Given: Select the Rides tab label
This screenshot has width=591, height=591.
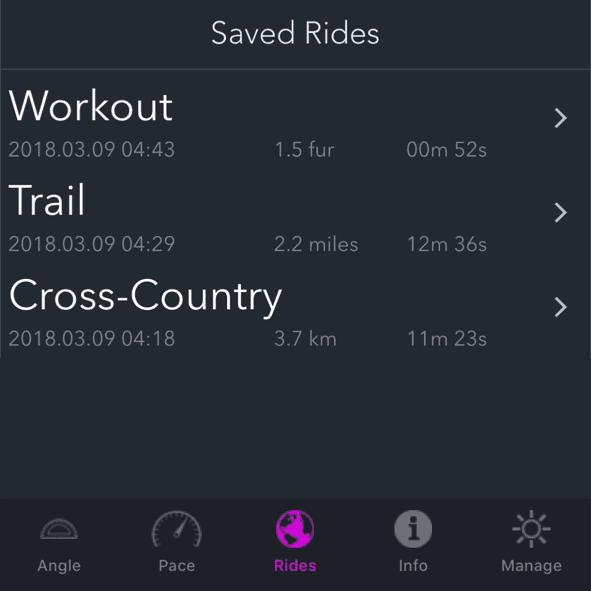Looking at the screenshot, I should coord(295,565).
